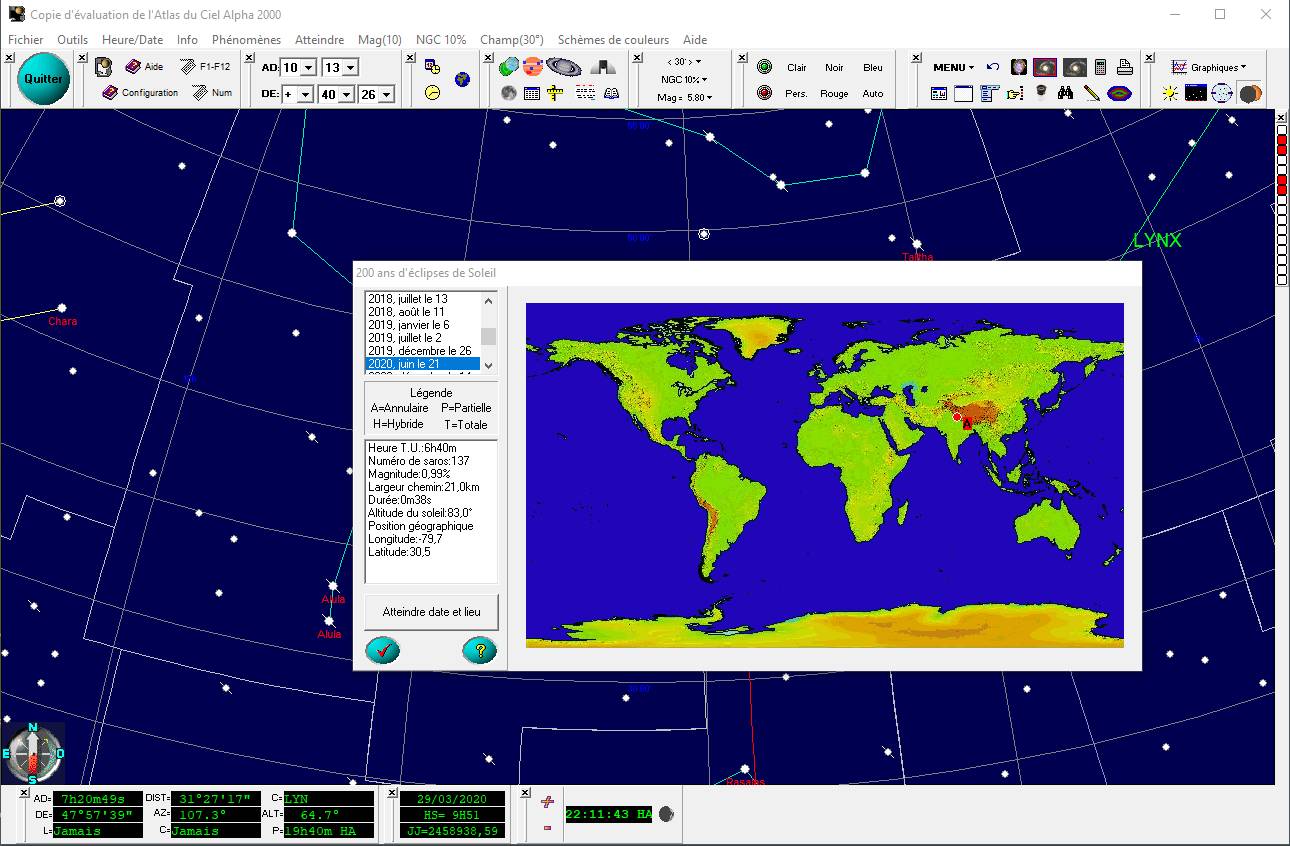Click the grey Moon icon
Image resolution: width=1290 pixels, height=846 pixels.
509,93
